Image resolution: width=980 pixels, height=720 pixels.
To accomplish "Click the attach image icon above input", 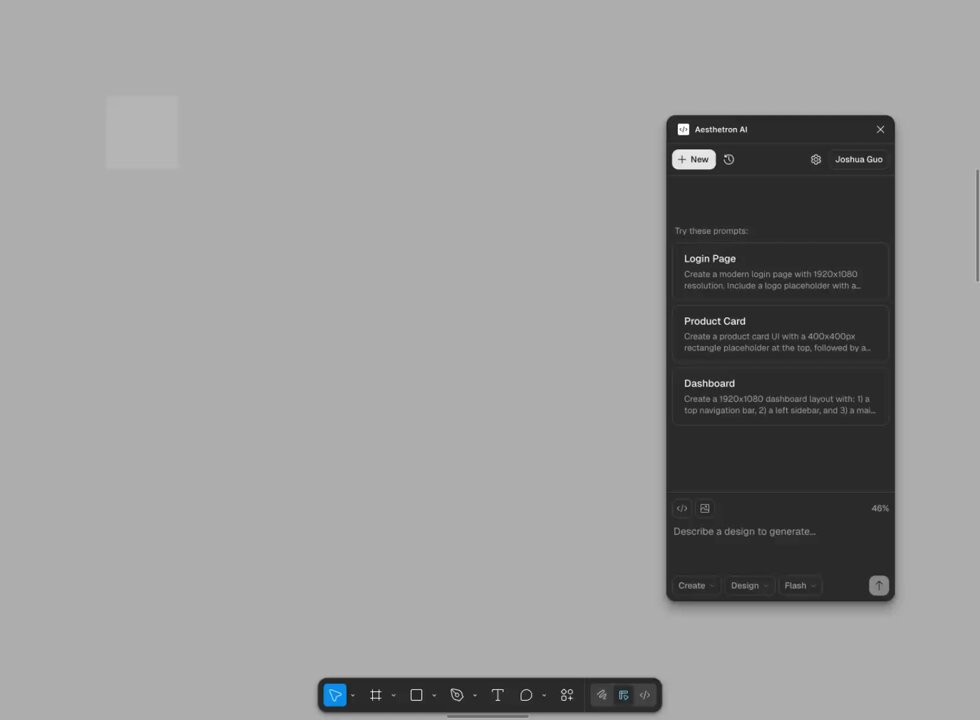I will click(705, 508).
